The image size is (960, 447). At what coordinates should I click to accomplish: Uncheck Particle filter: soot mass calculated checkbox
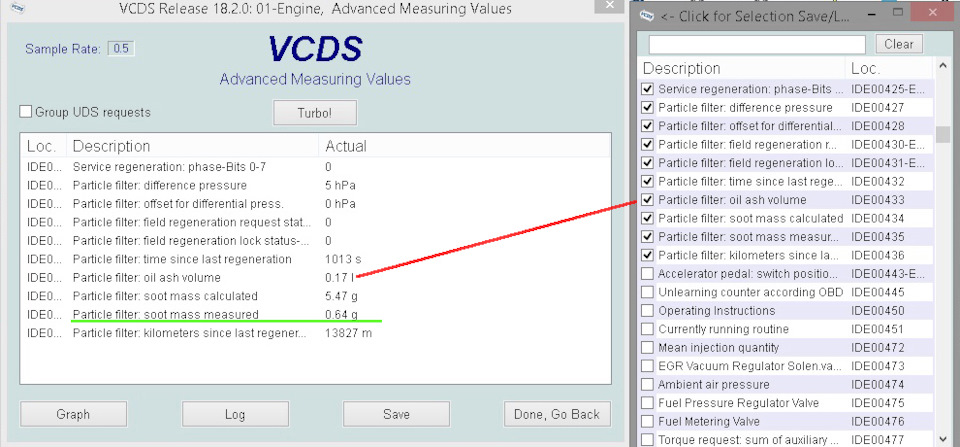(x=647, y=218)
